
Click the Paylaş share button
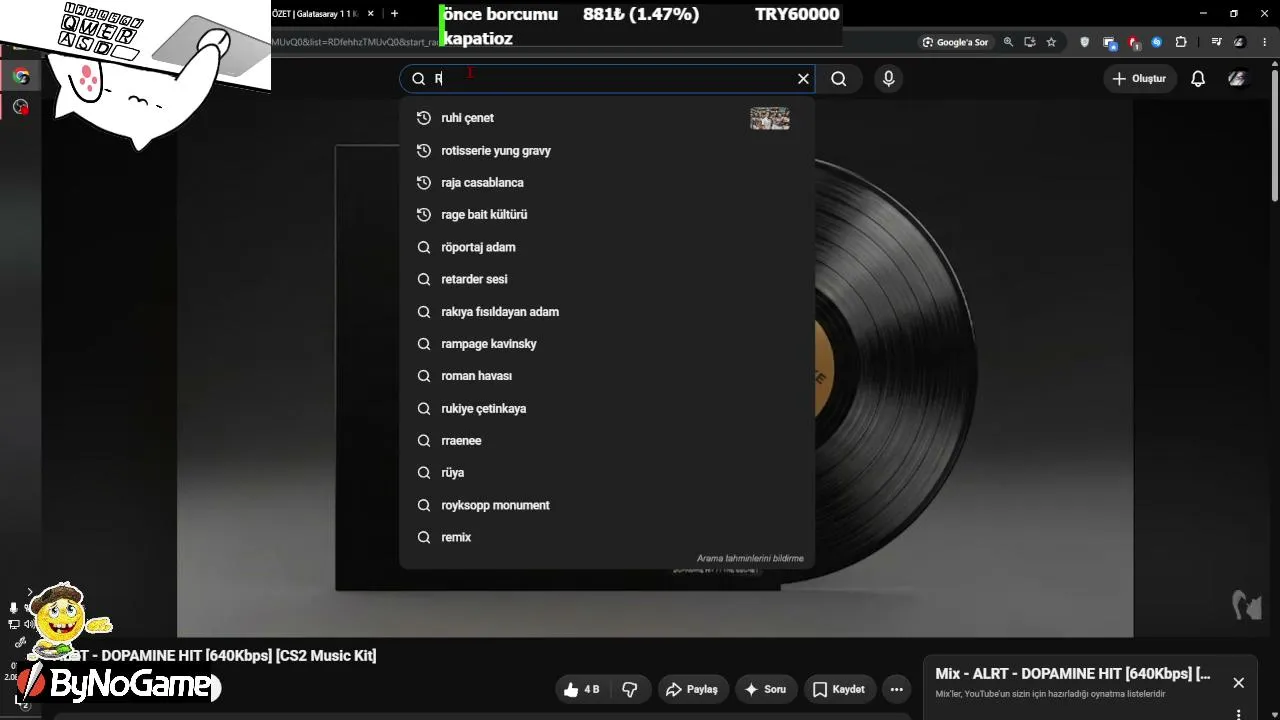point(692,689)
